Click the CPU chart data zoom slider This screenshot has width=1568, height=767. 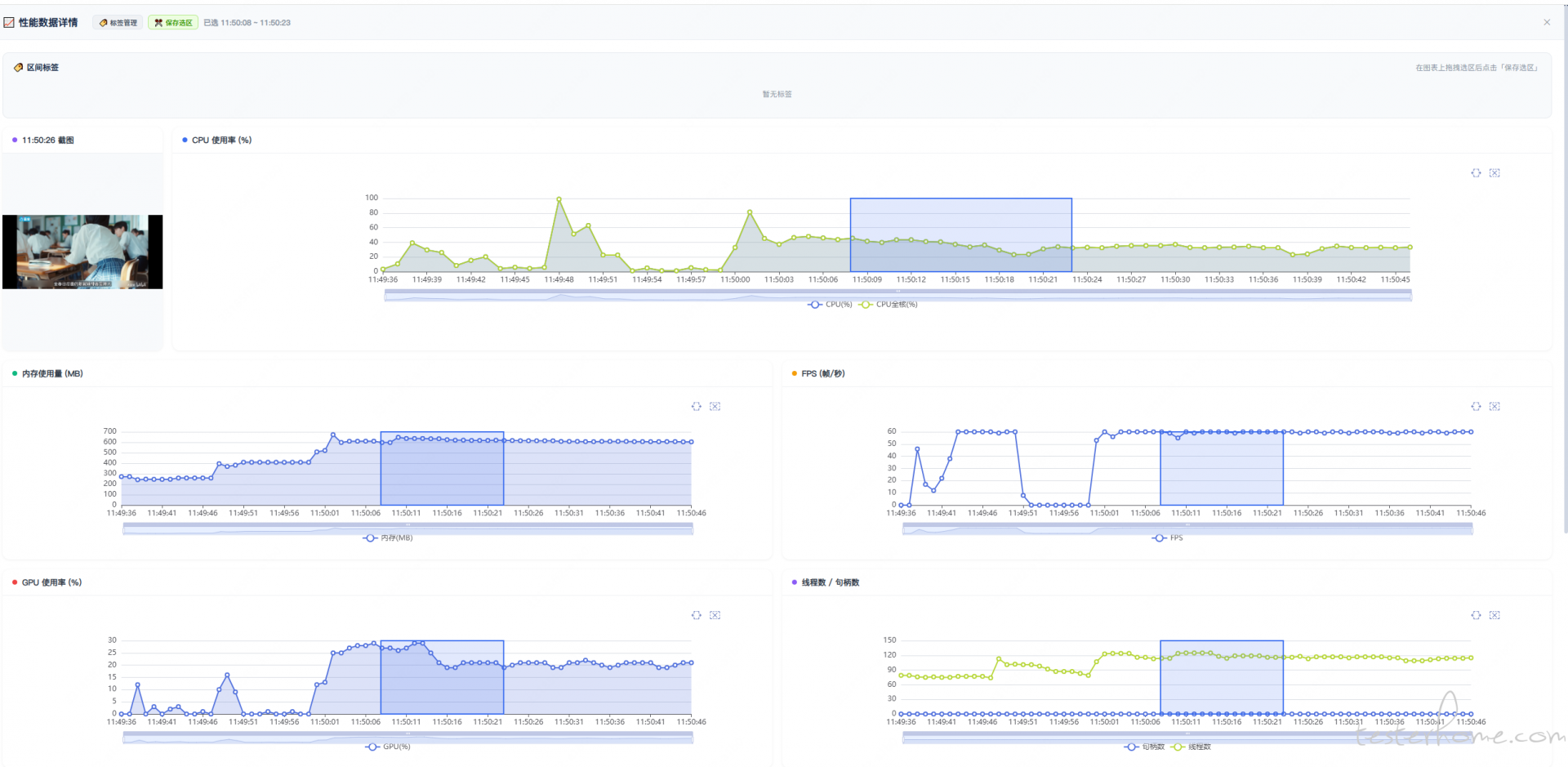898,296
